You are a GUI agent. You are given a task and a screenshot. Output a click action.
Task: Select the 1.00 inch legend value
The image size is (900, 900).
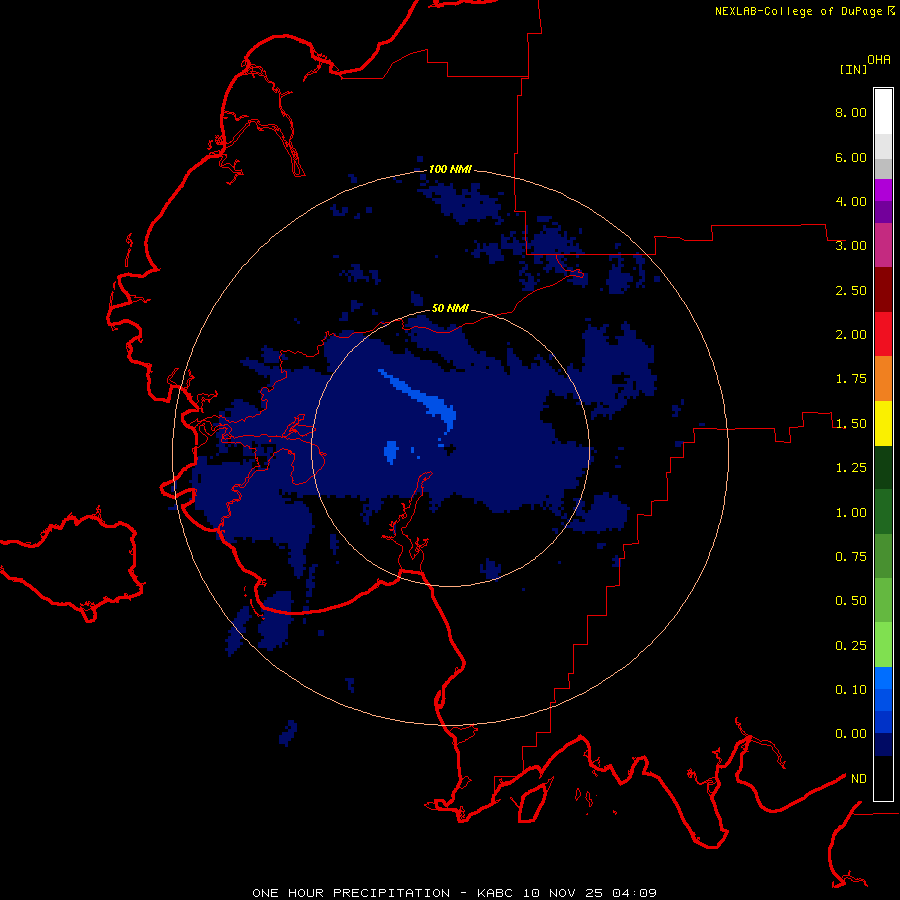coord(851,513)
